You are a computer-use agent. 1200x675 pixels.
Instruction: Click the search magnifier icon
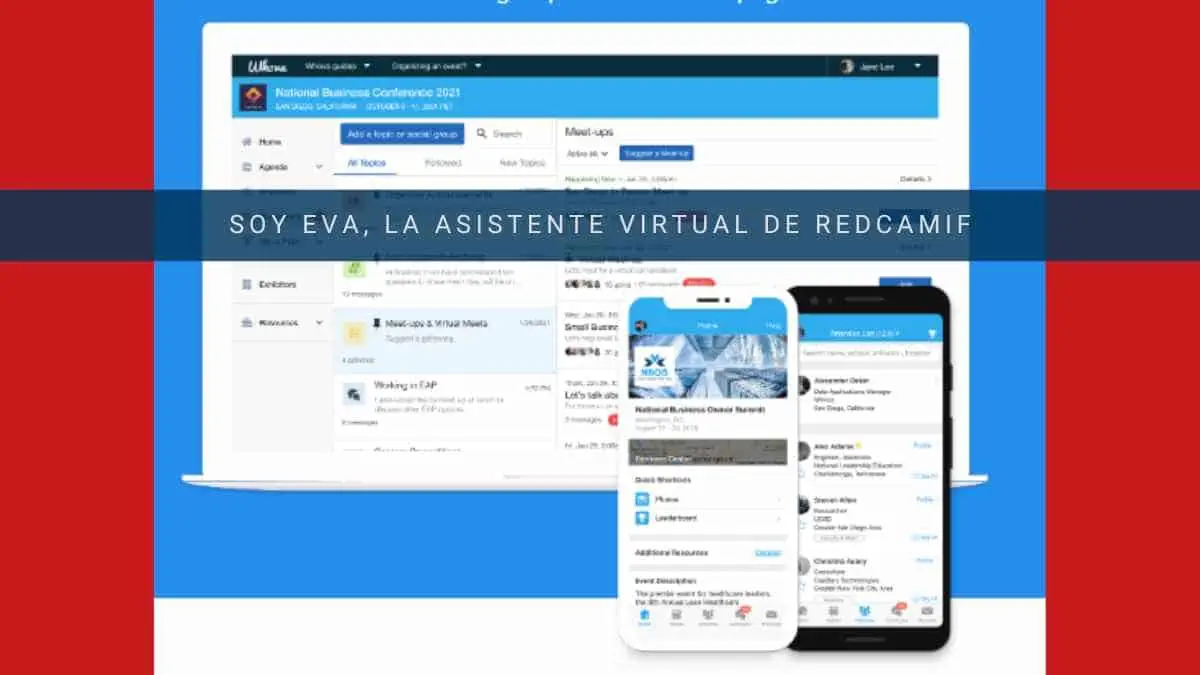[481, 133]
